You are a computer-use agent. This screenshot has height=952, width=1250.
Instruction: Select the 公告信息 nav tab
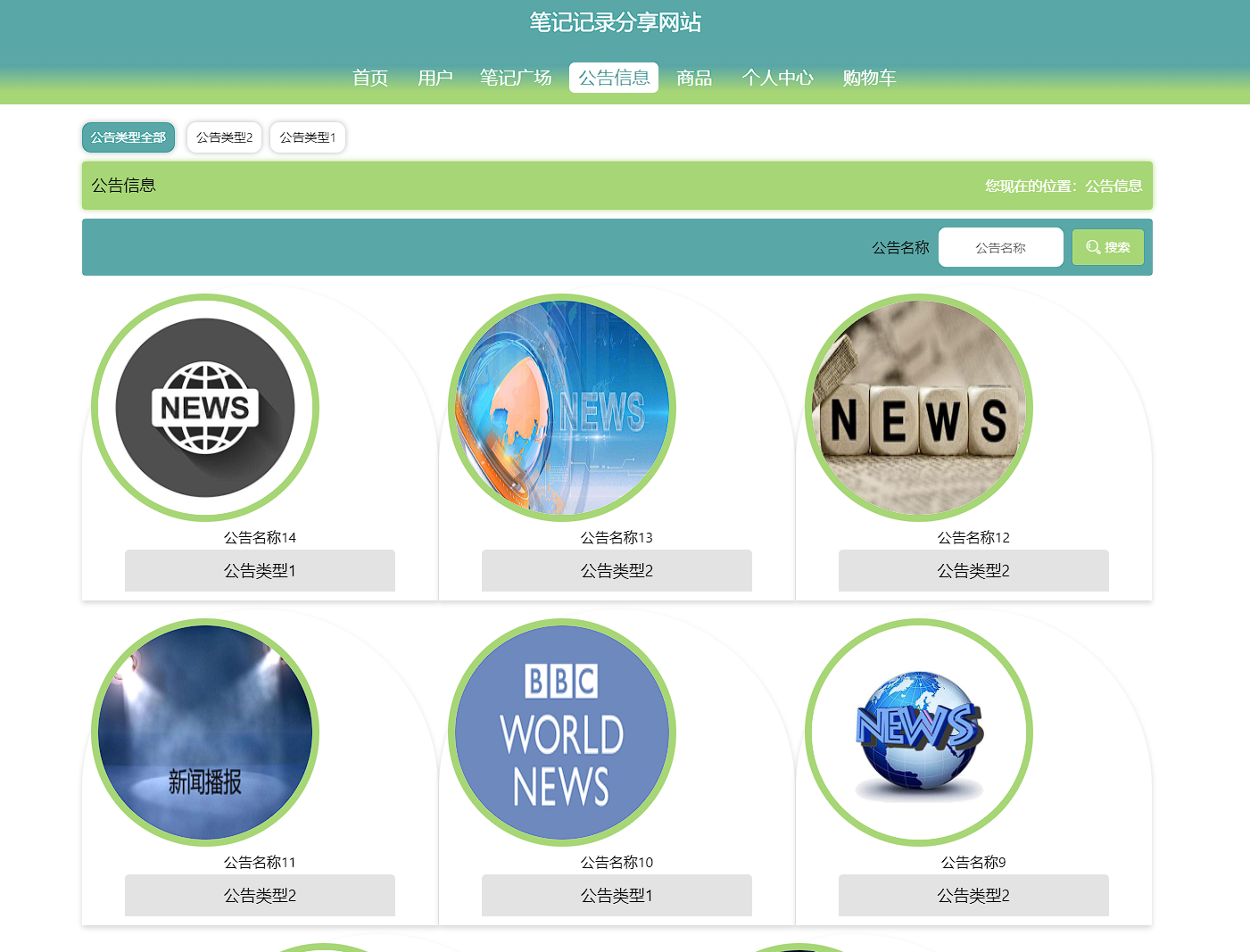614,78
